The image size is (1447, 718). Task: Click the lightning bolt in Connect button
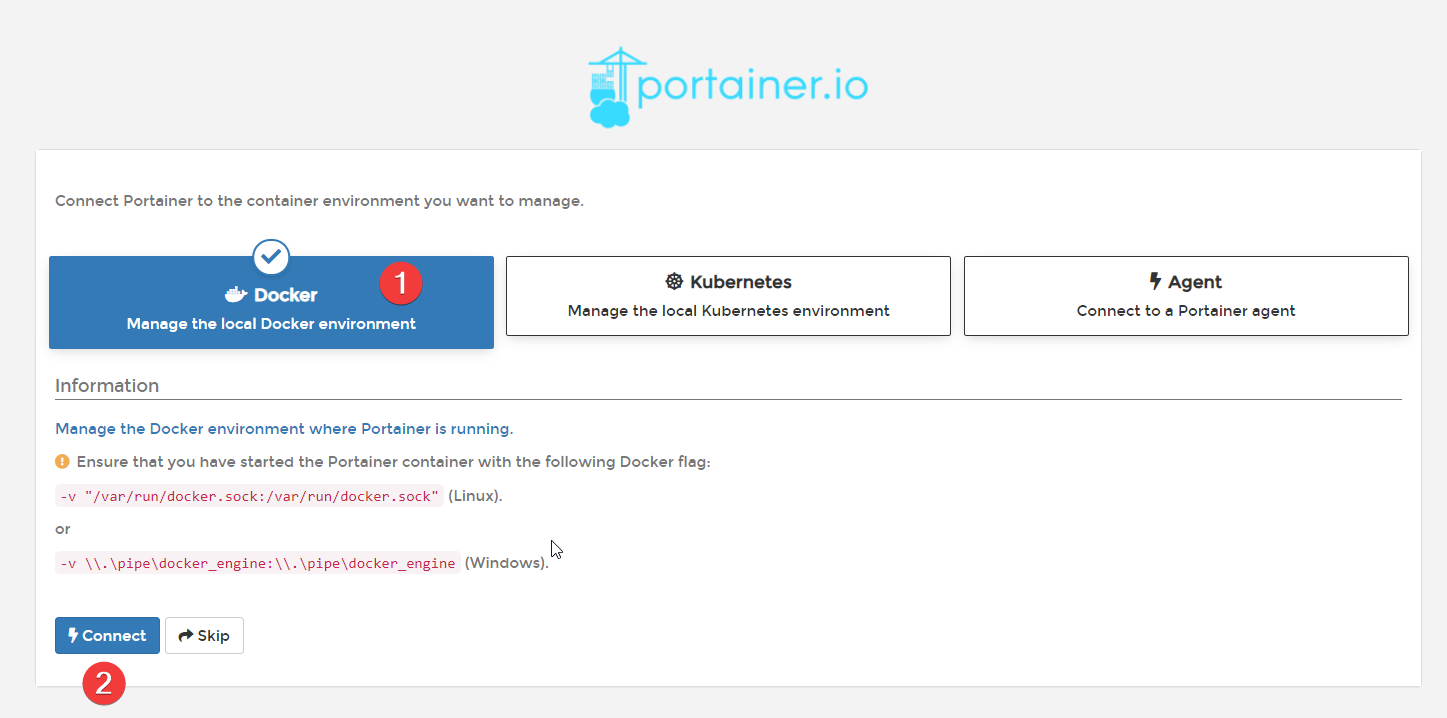73,636
